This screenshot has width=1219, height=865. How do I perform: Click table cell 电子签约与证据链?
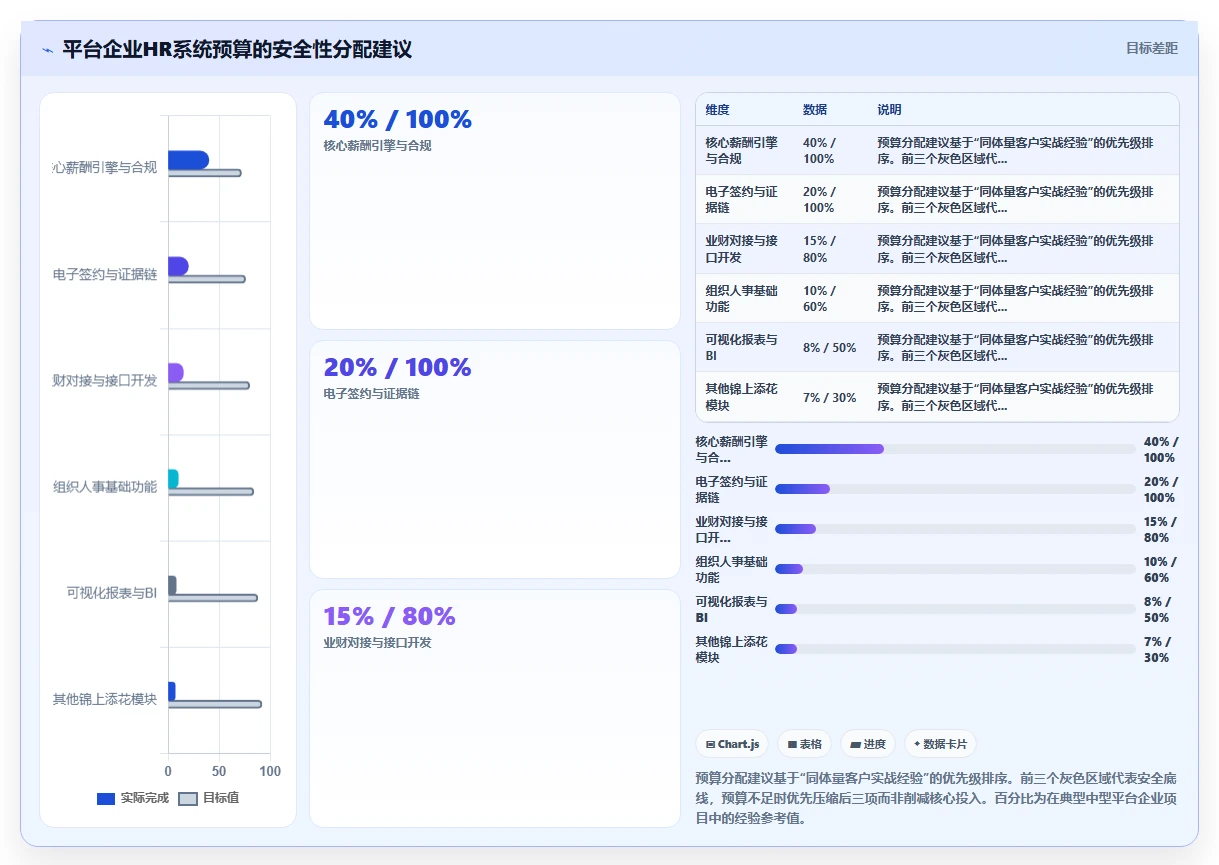click(742, 200)
